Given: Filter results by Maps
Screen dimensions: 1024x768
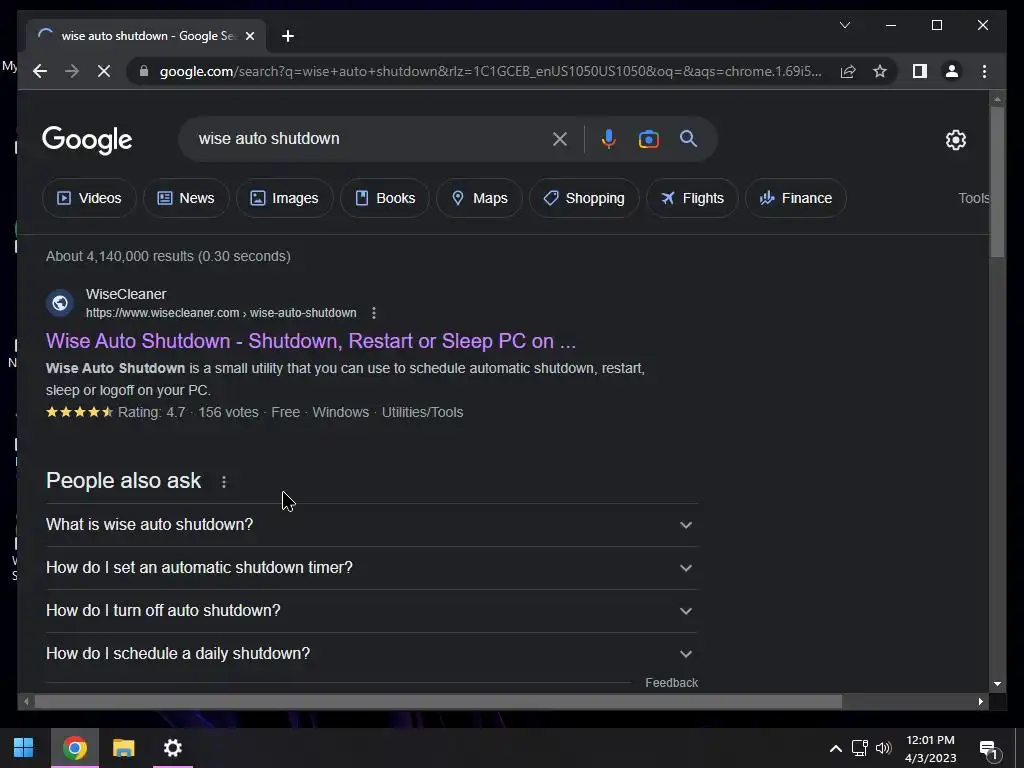Looking at the screenshot, I should tap(479, 198).
